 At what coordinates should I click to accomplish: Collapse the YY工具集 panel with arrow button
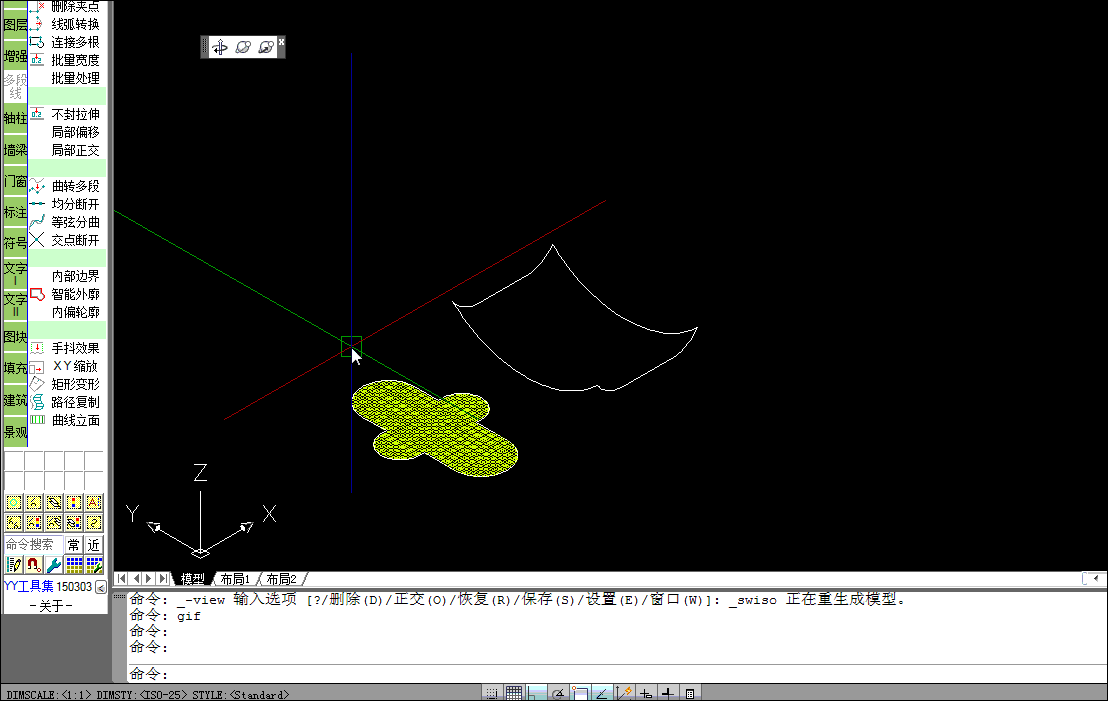point(100,587)
